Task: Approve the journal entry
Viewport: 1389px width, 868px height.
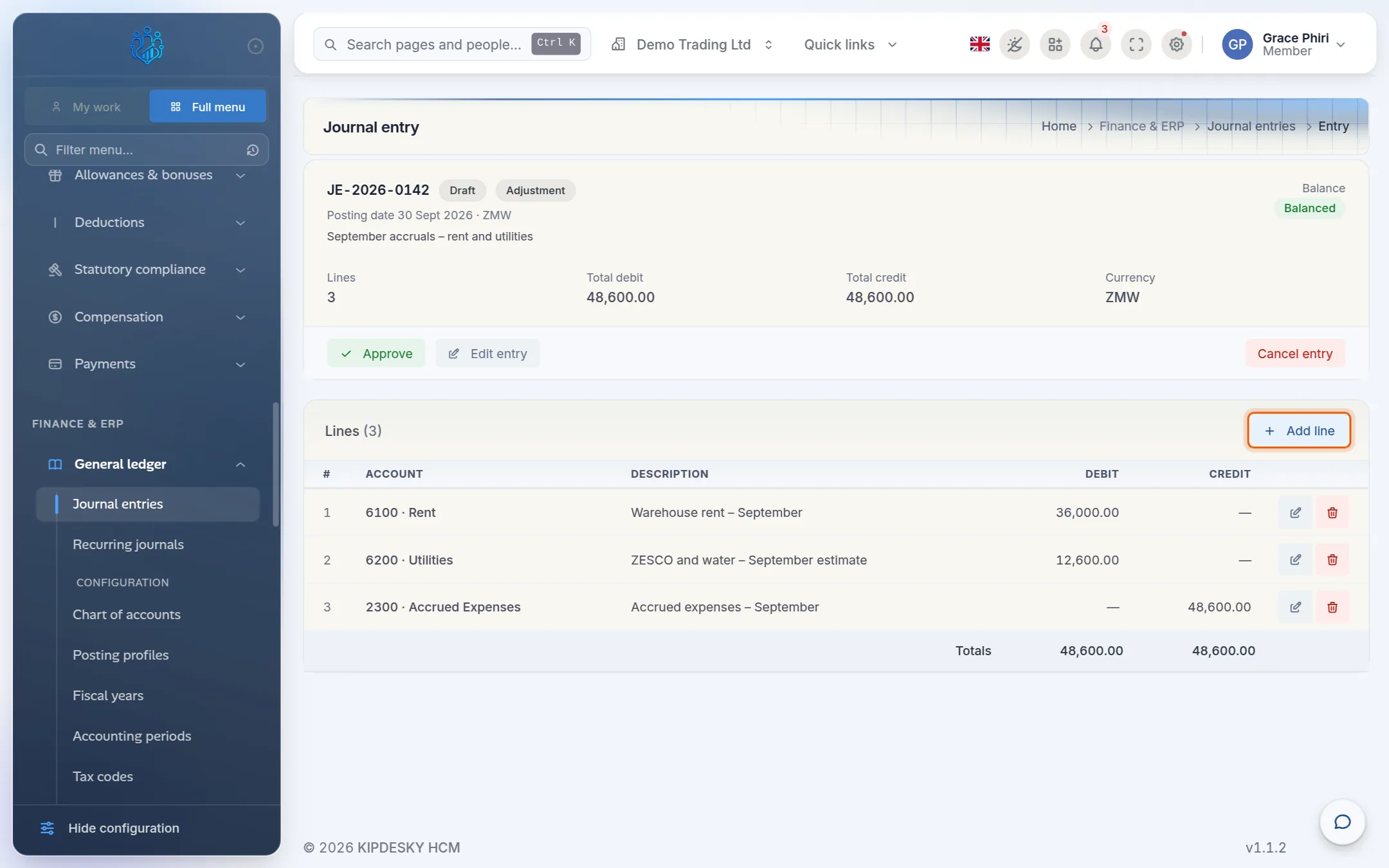Action: (376, 354)
